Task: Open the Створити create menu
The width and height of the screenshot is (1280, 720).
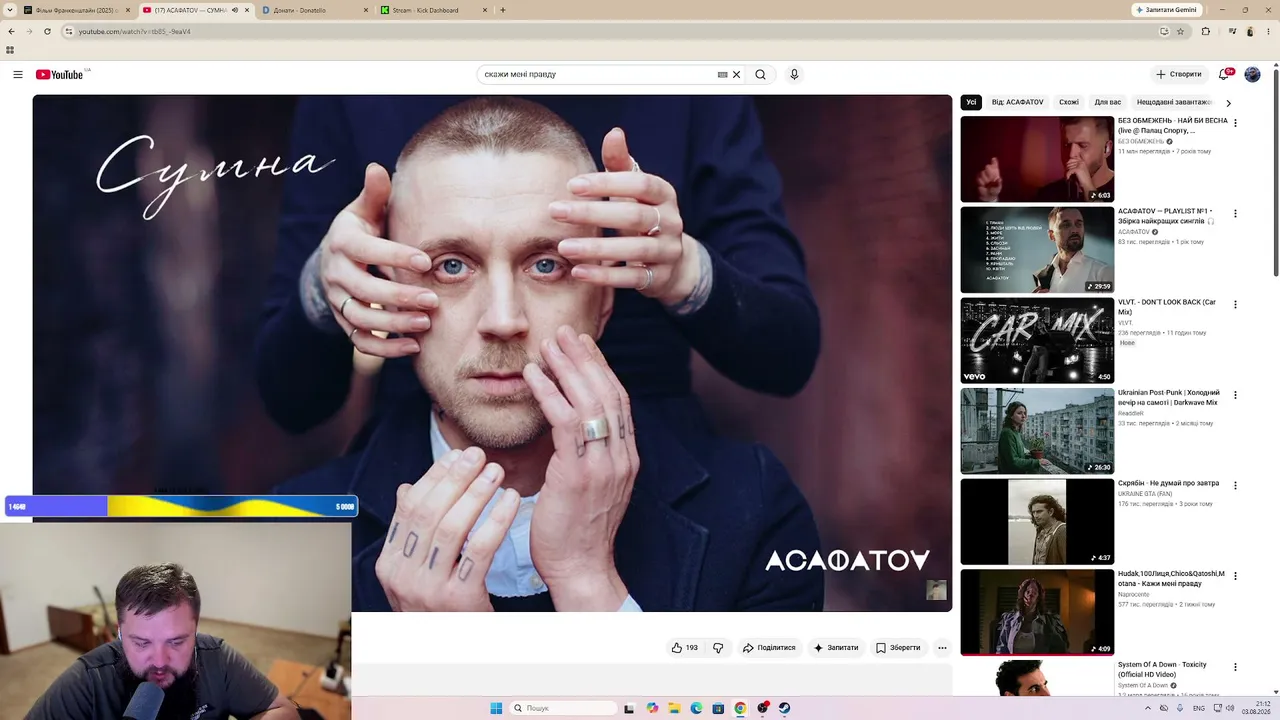Action: (x=1179, y=74)
